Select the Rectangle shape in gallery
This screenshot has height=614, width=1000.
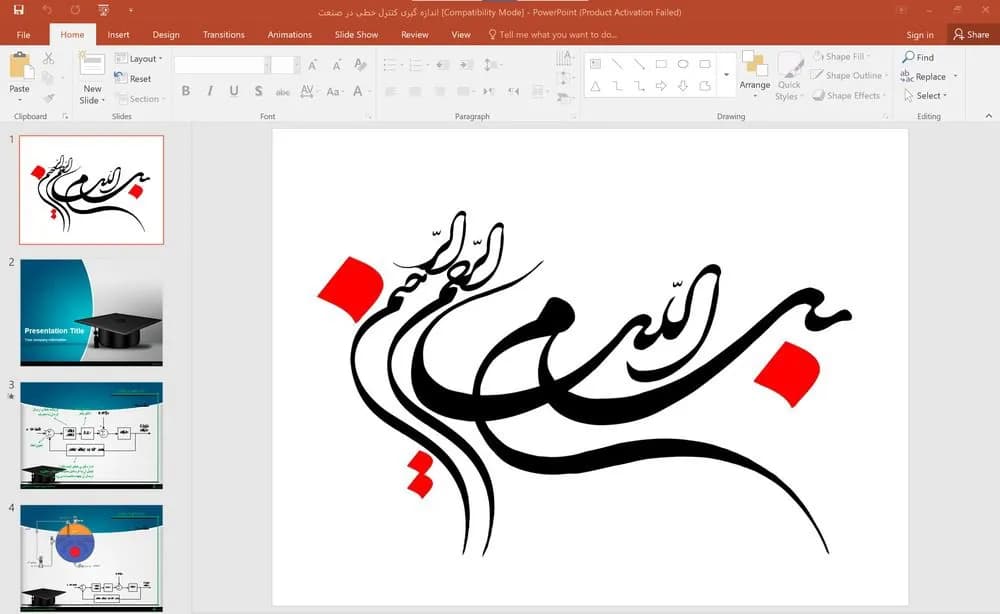661,64
